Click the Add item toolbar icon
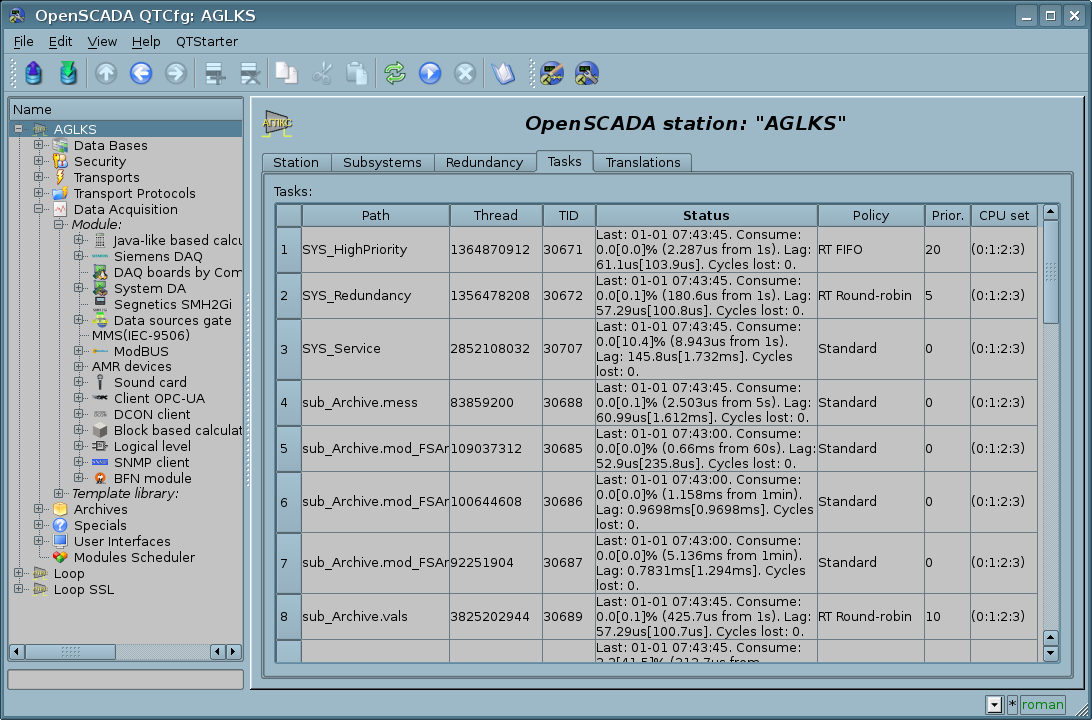 pos(214,72)
